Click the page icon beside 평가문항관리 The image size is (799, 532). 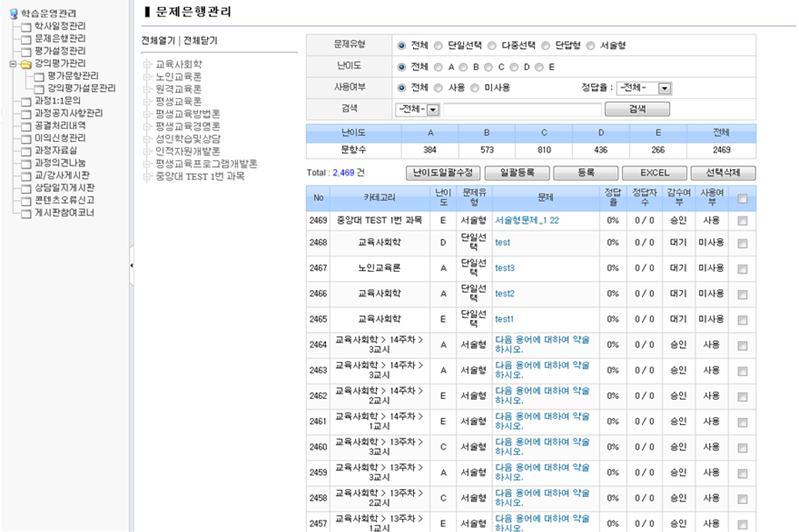[38, 76]
